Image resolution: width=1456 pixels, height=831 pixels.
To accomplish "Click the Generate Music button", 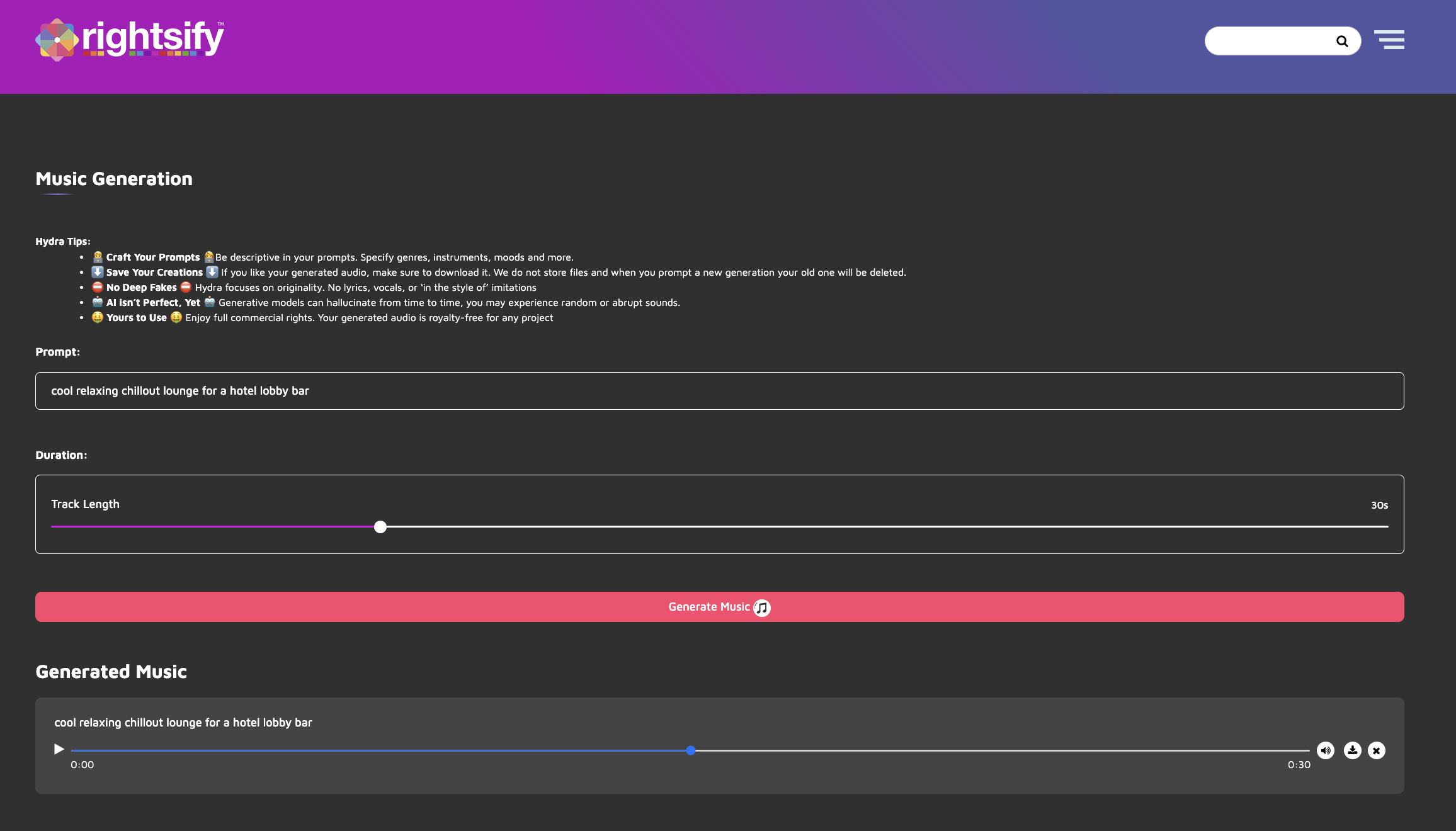I will [x=720, y=607].
